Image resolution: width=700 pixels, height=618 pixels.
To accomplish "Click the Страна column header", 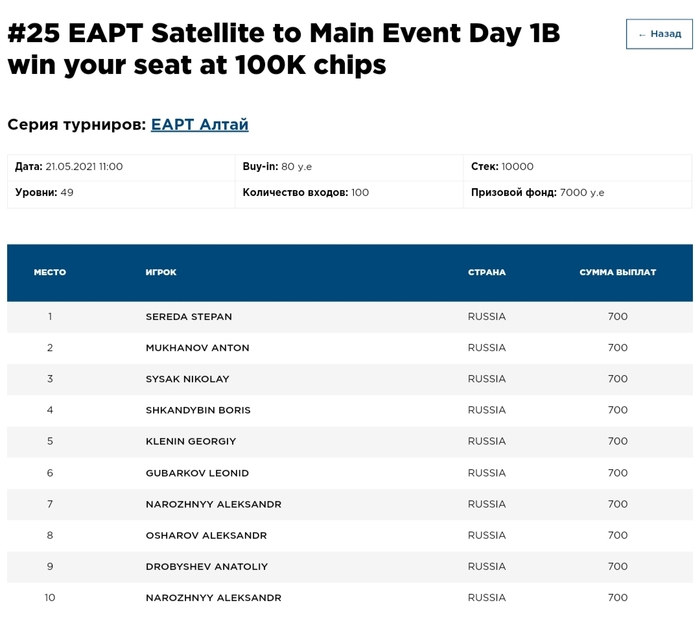I will (x=487, y=272).
